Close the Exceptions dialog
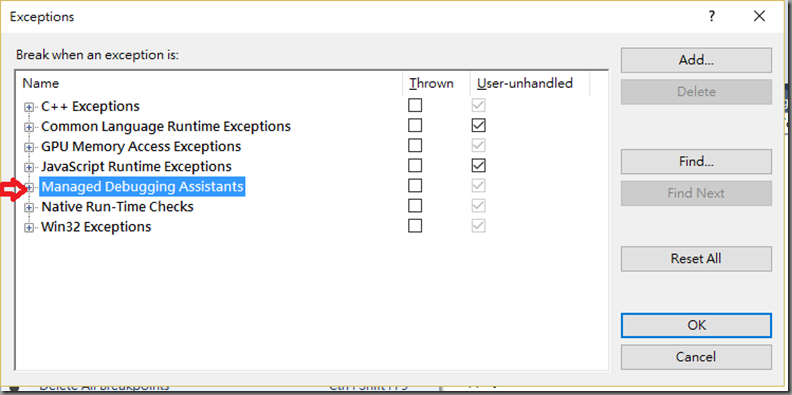792x395 pixels. click(759, 17)
